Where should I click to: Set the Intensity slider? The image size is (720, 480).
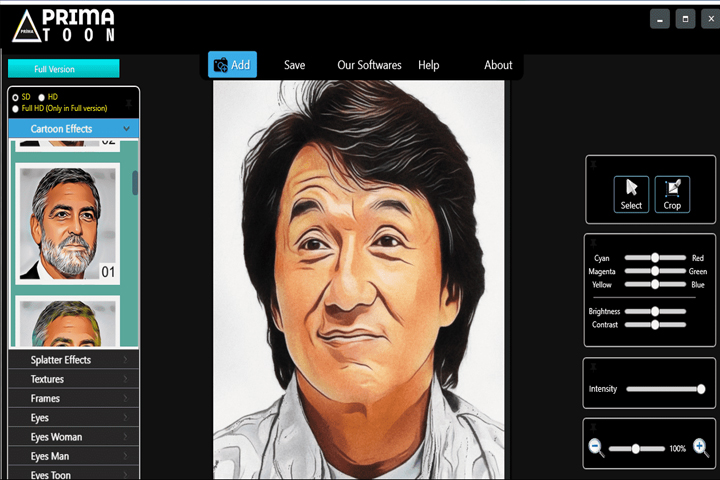point(666,389)
